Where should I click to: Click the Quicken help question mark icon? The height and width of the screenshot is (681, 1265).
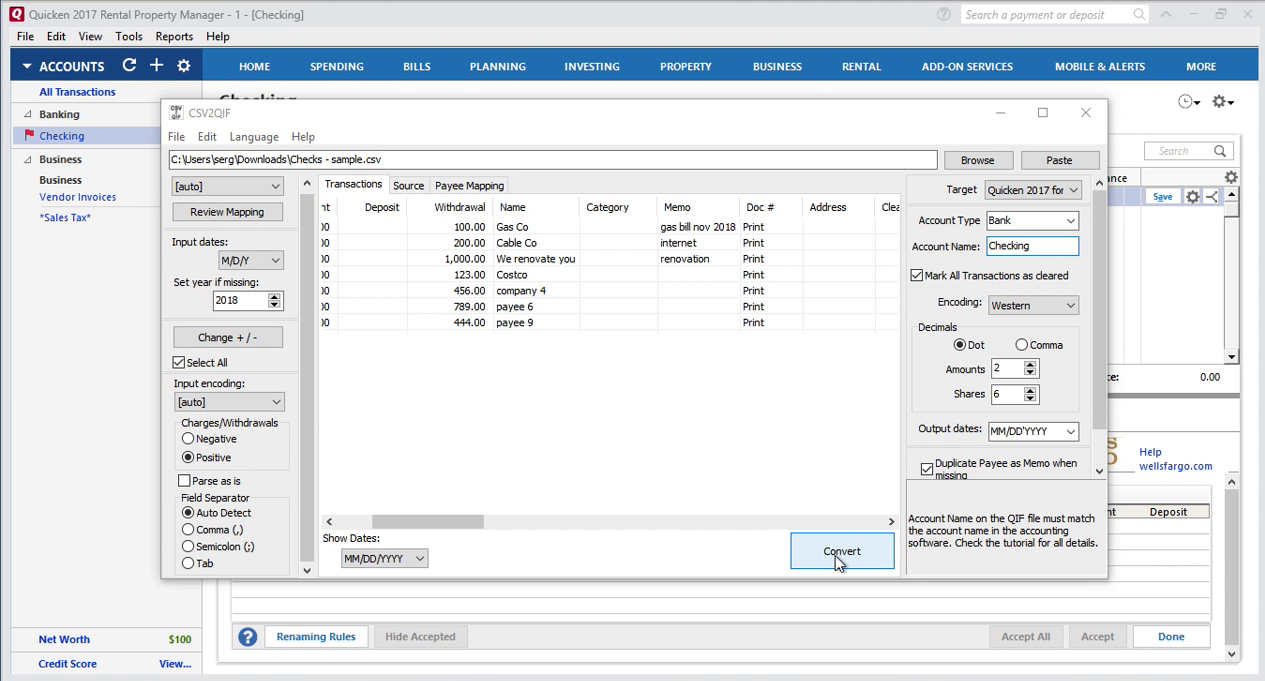[944, 14]
